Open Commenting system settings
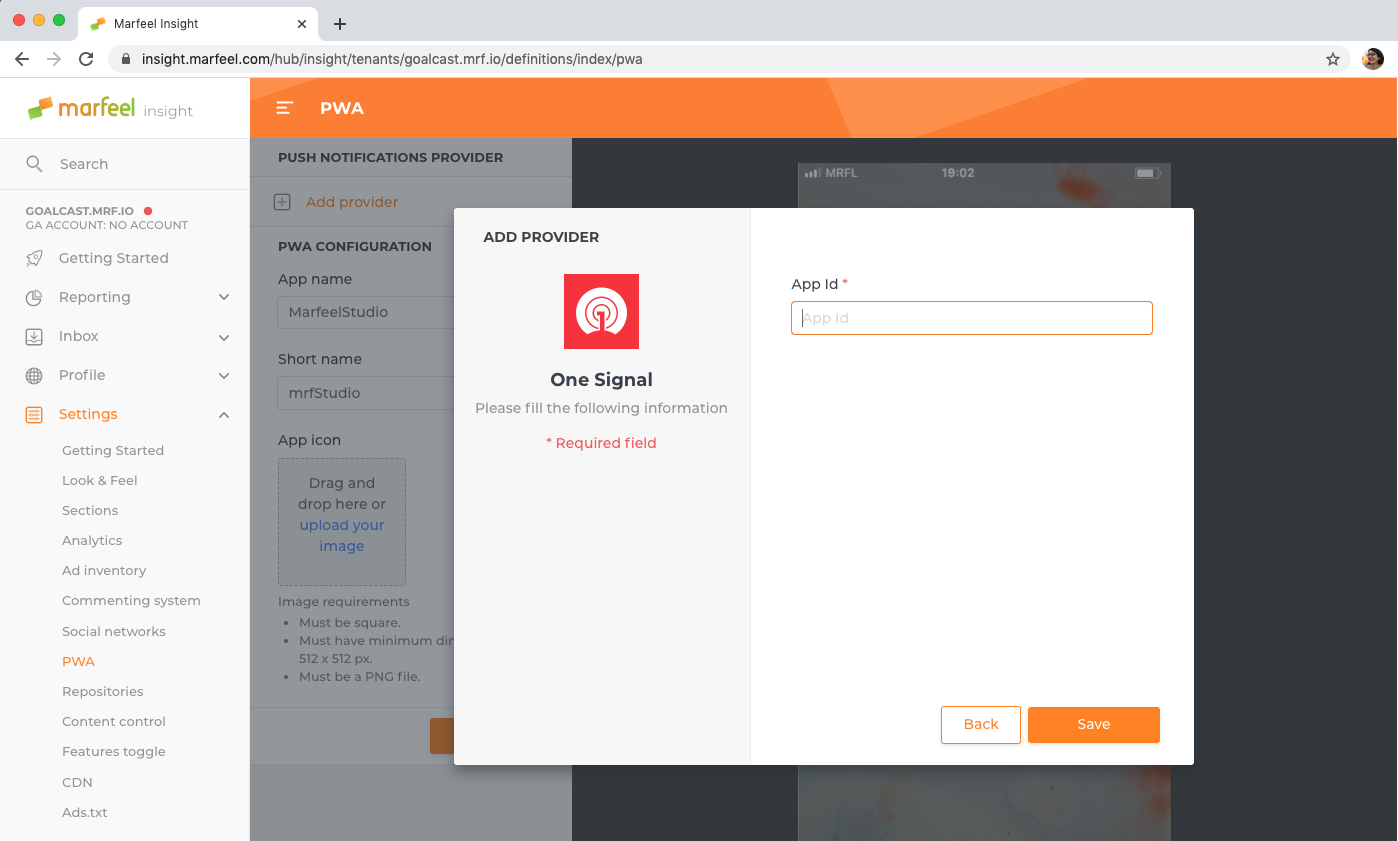 131,600
